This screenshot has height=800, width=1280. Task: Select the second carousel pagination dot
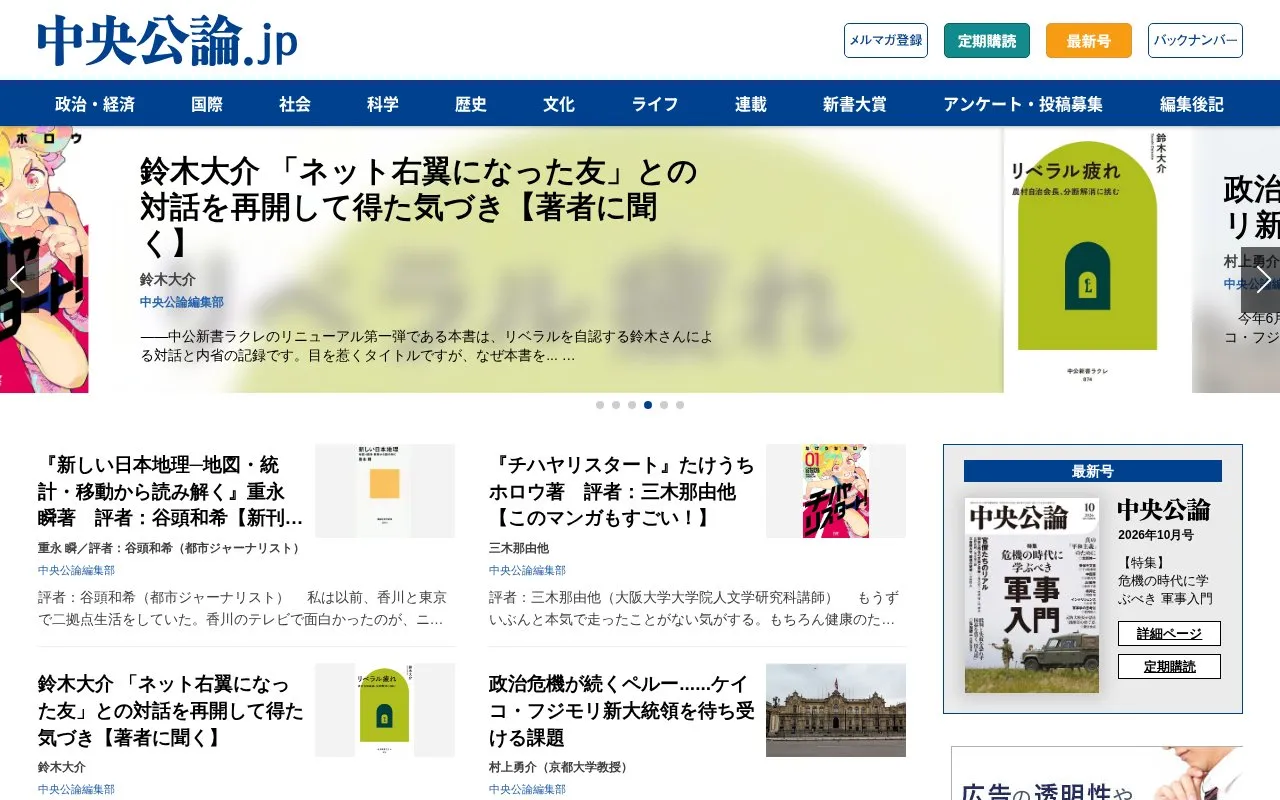click(616, 405)
